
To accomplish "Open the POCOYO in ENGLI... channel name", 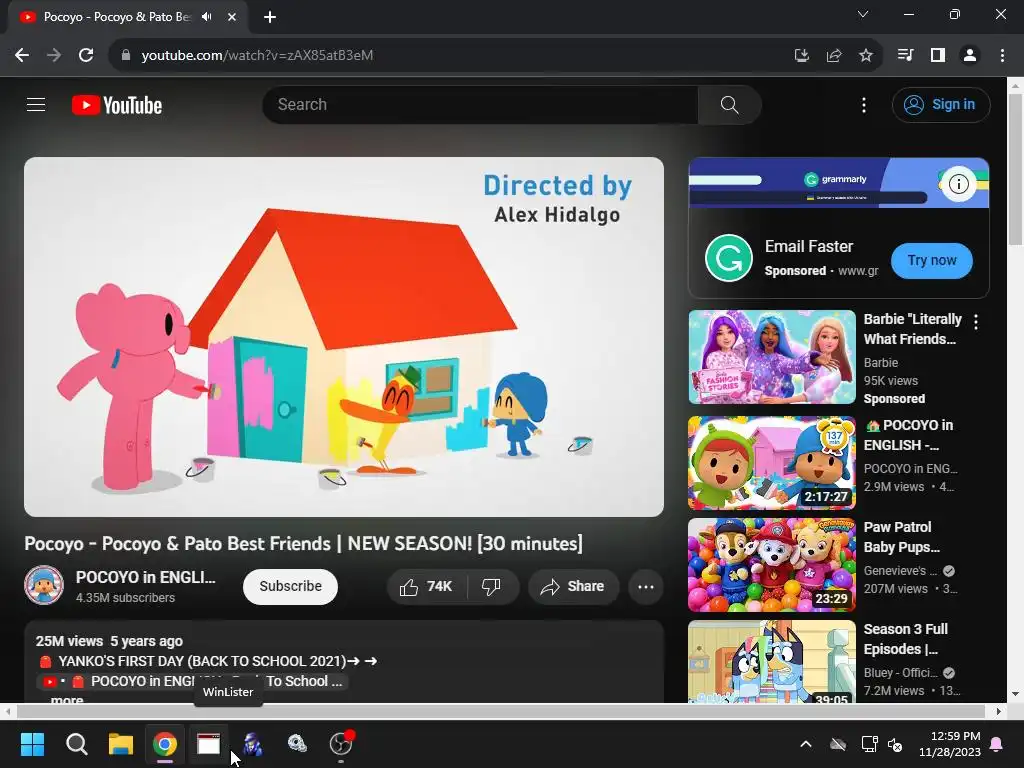I will click(x=146, y=577).
